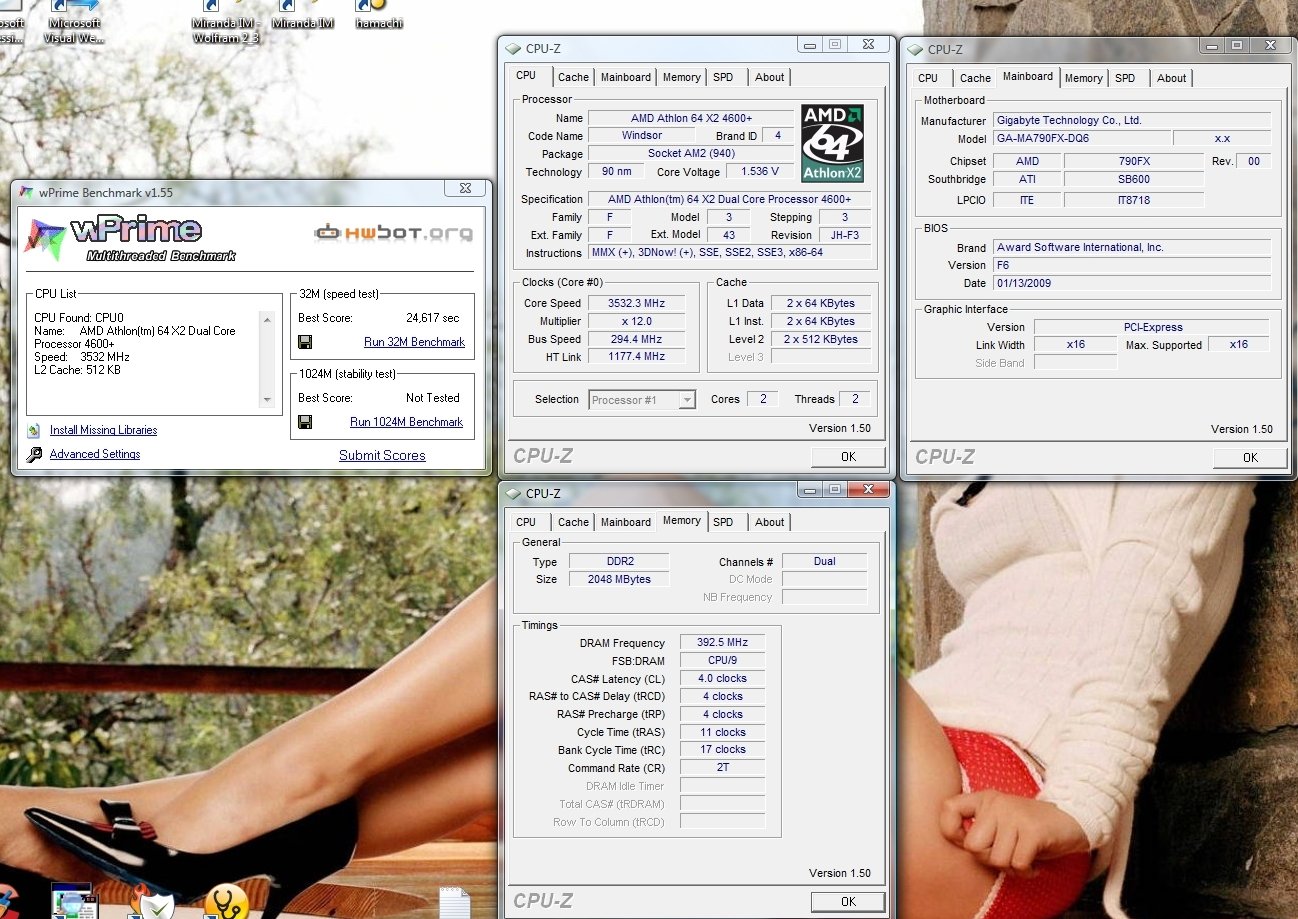Open the yellow stethoscope desktop icon
The image size is (1298, 919).
coord(227,902)
